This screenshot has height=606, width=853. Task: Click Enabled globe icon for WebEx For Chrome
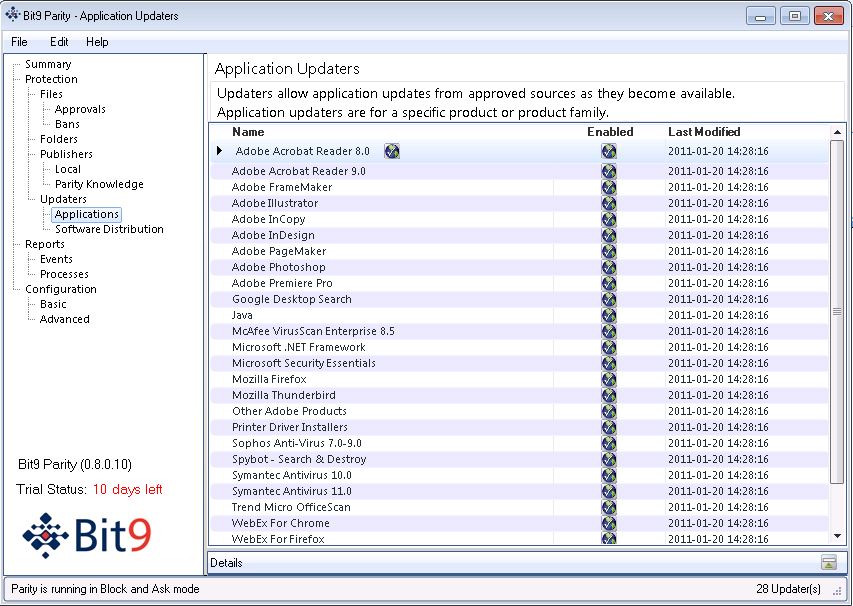coord(609,523)
